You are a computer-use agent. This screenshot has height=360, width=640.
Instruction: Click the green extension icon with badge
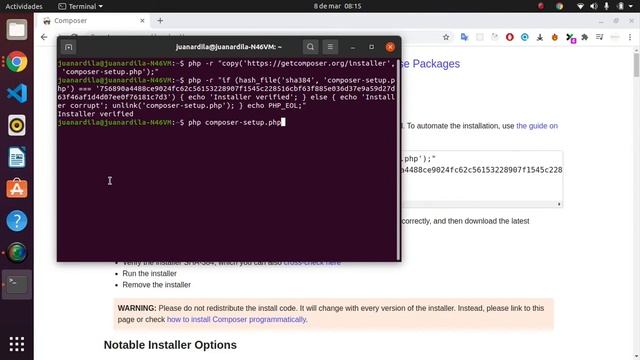click(570, 38)
